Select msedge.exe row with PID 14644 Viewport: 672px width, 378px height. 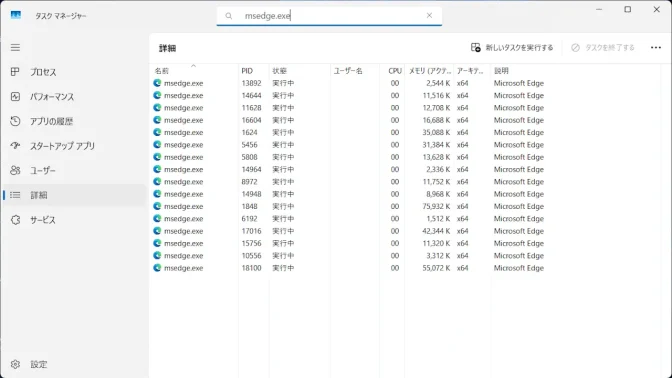pos(405,96)
